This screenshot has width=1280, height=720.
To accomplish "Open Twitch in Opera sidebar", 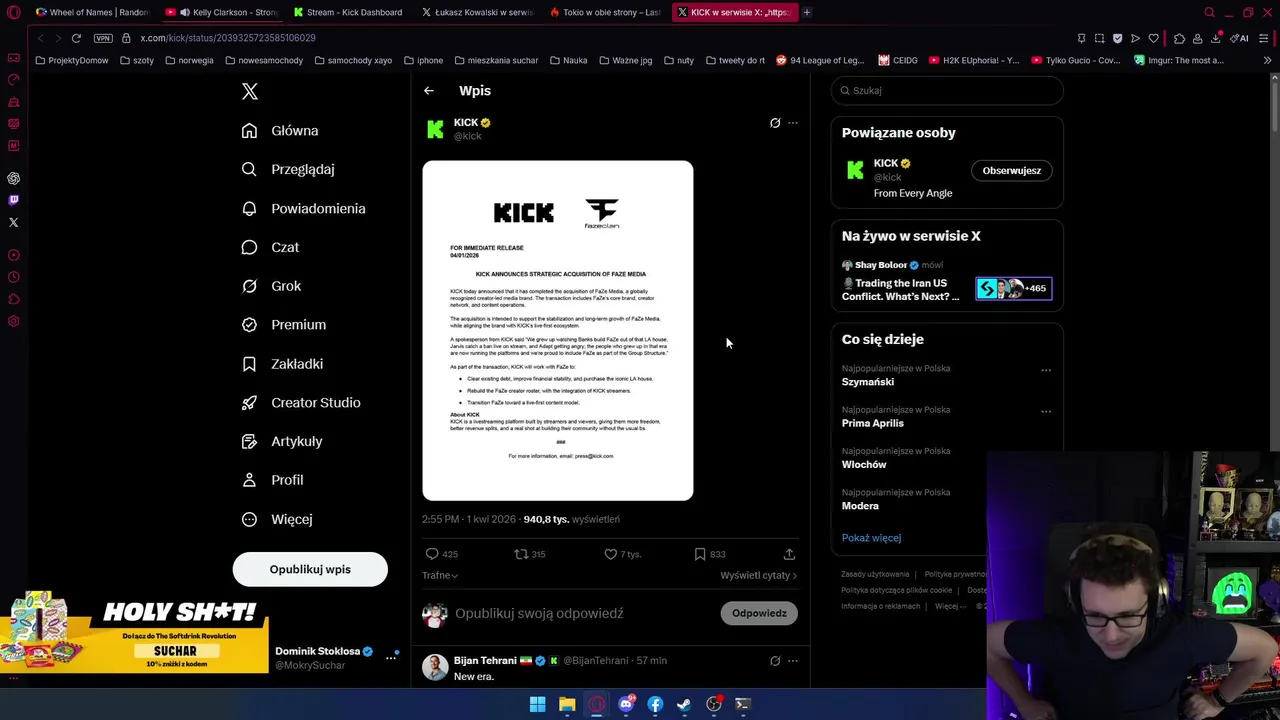I will tap(14, 201).
